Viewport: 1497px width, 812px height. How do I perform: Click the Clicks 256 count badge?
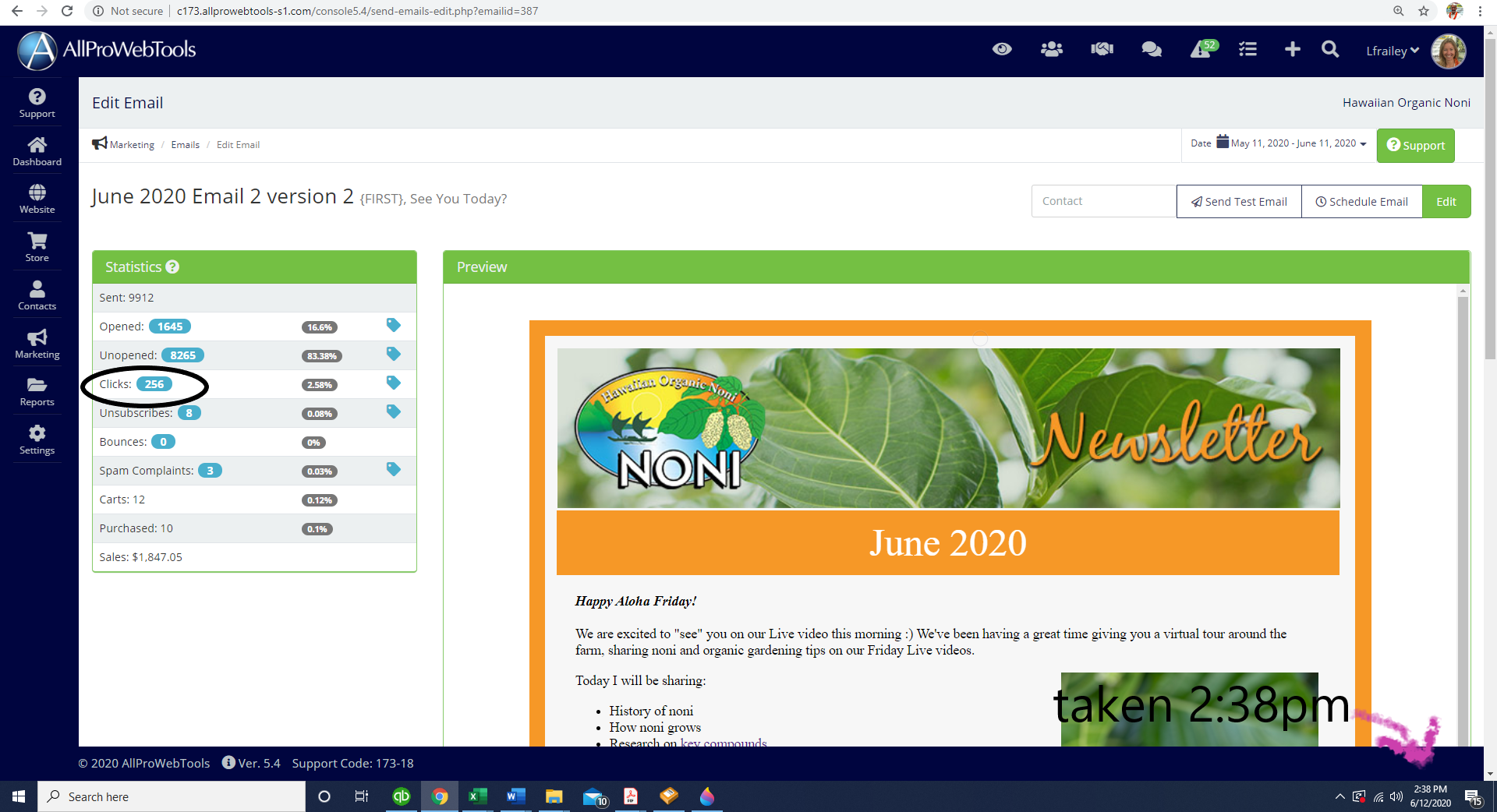pos(154,384)
